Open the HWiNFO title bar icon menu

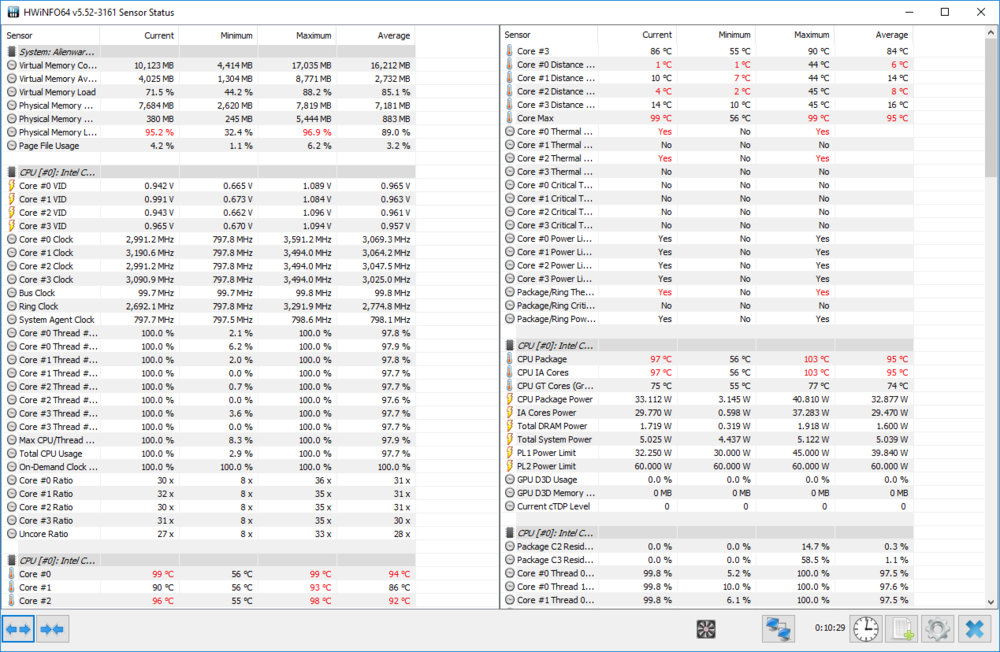[x=12, y=11]
